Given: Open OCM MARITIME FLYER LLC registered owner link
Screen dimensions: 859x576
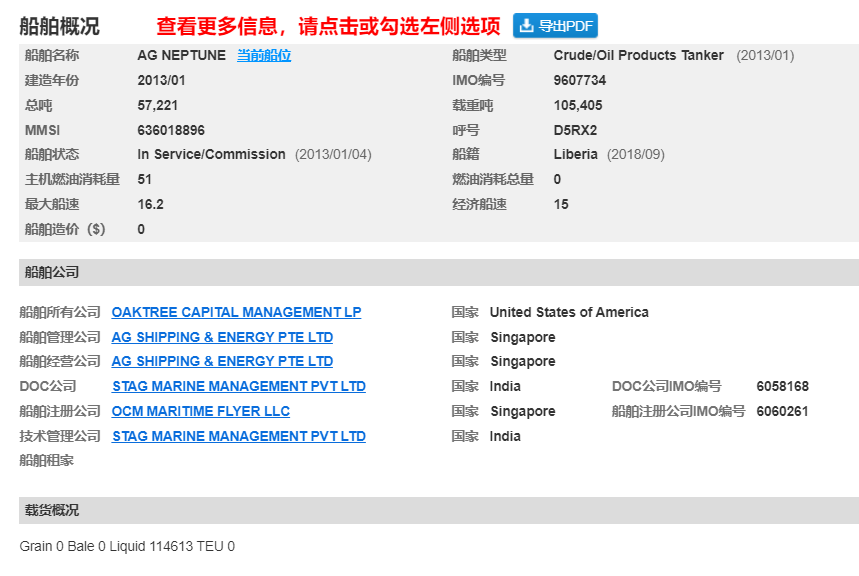Looking at the screenshot, I should point(200,411).
